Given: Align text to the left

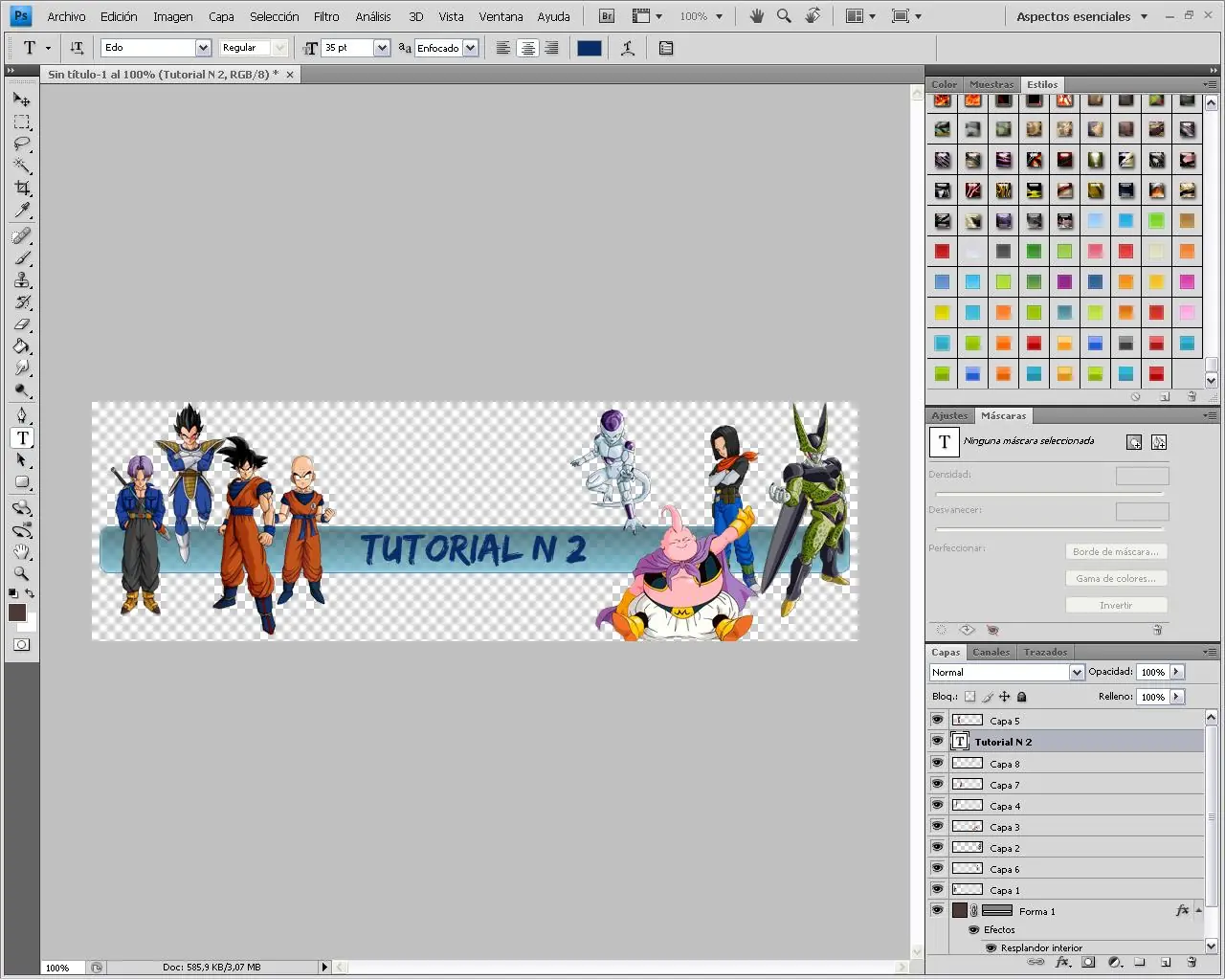Looking at the screenshot, I should tap(503, 48).
